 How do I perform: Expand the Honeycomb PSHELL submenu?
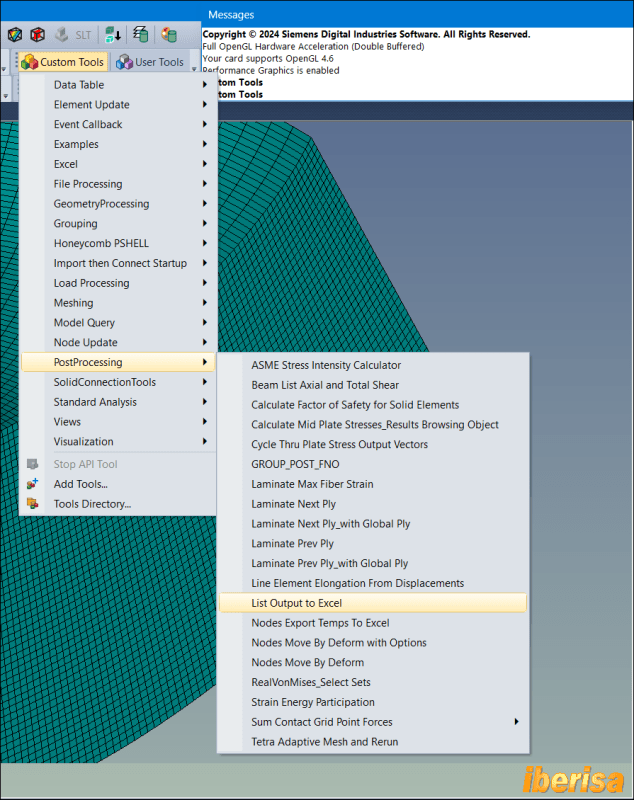118,243
